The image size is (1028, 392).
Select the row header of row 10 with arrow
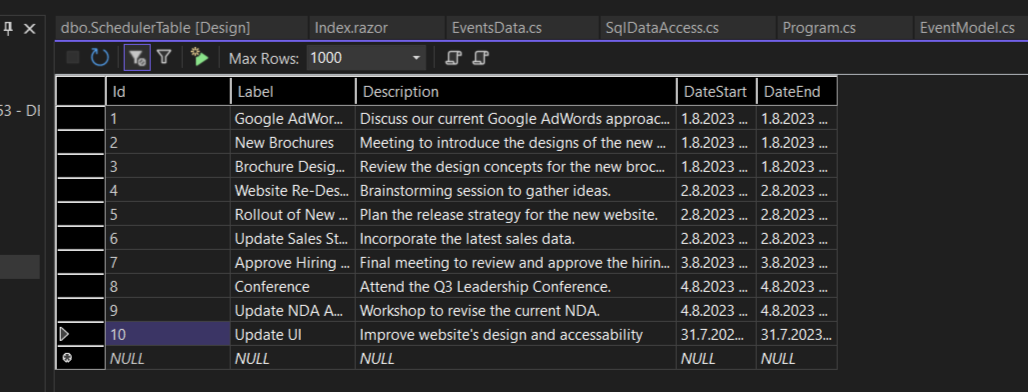click(x=80, y=334)
